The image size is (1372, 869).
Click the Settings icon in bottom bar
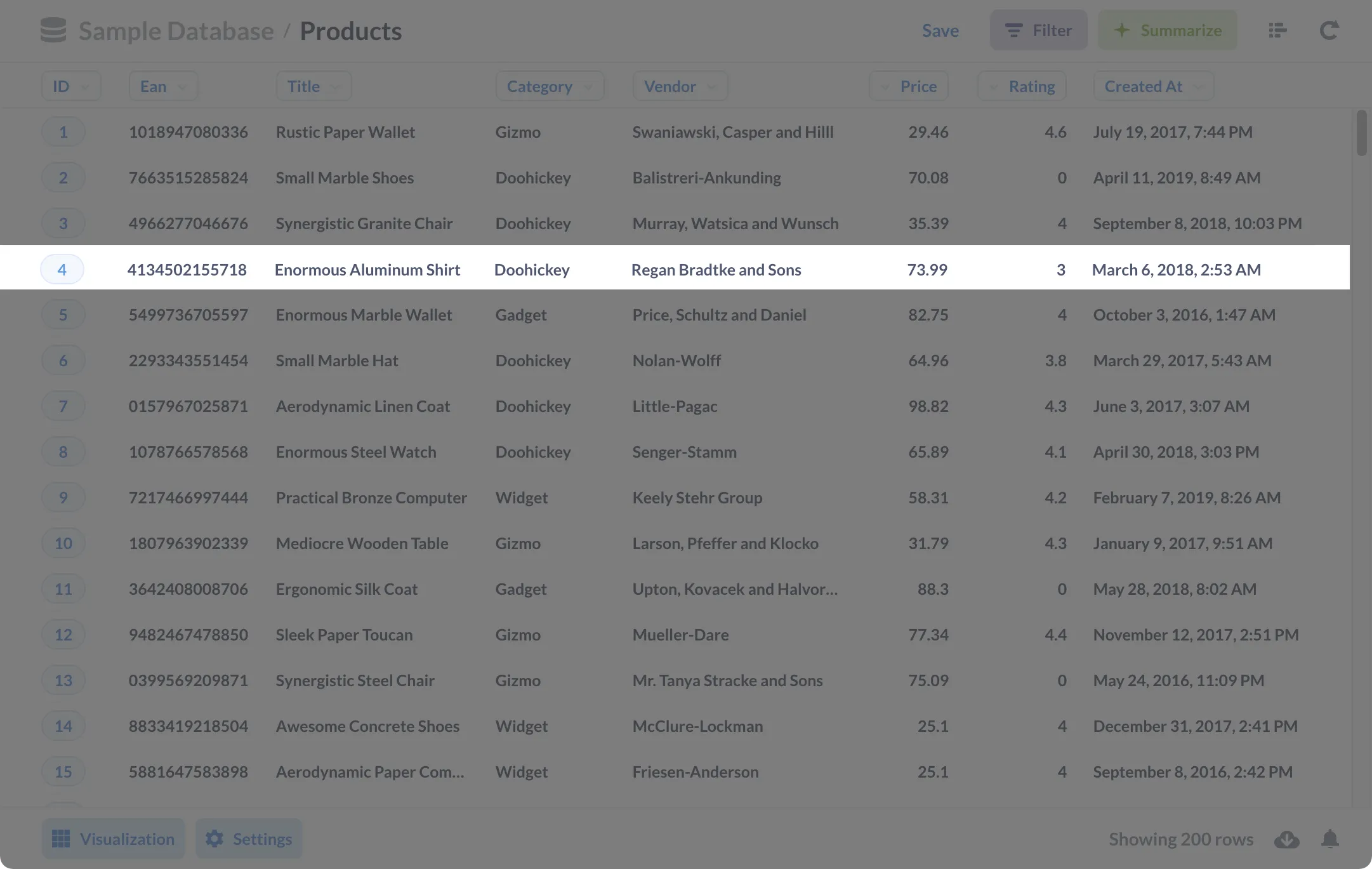214,838
